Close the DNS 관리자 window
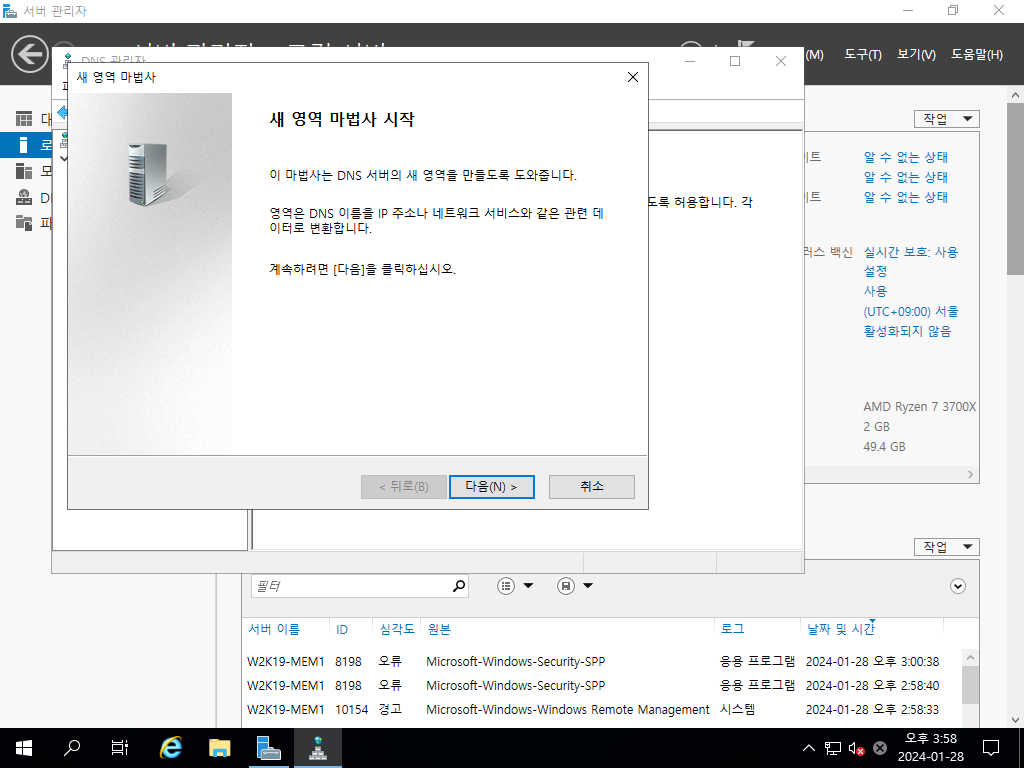Image resolution: width=1024 pixels, height=768 pixels. 780,61
